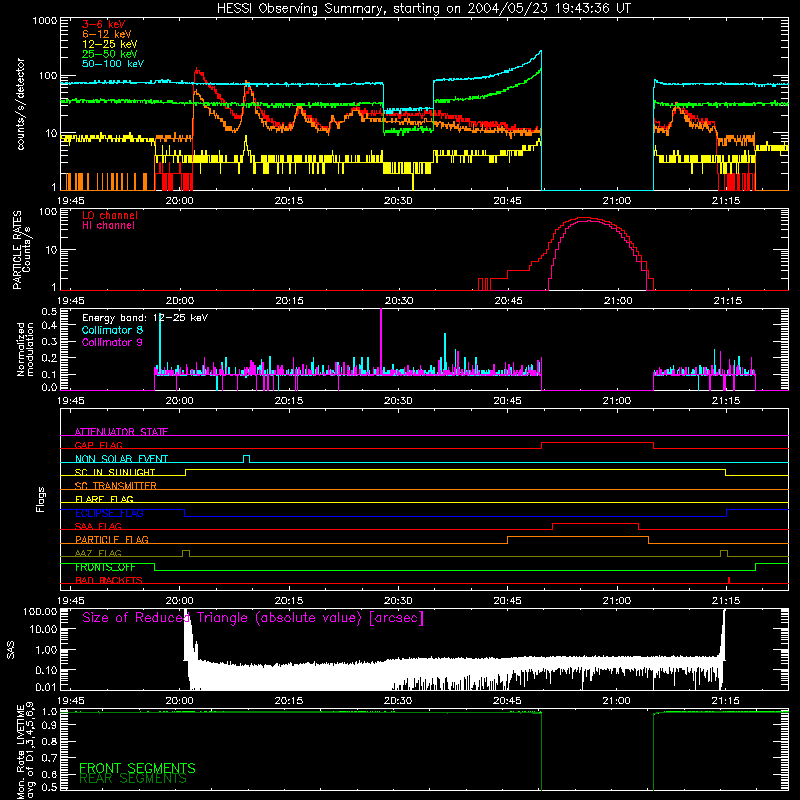The image size is (800, 800).
Task: Click the LO channel legend label
Action: pyautogui.click(x=110, y=215)
